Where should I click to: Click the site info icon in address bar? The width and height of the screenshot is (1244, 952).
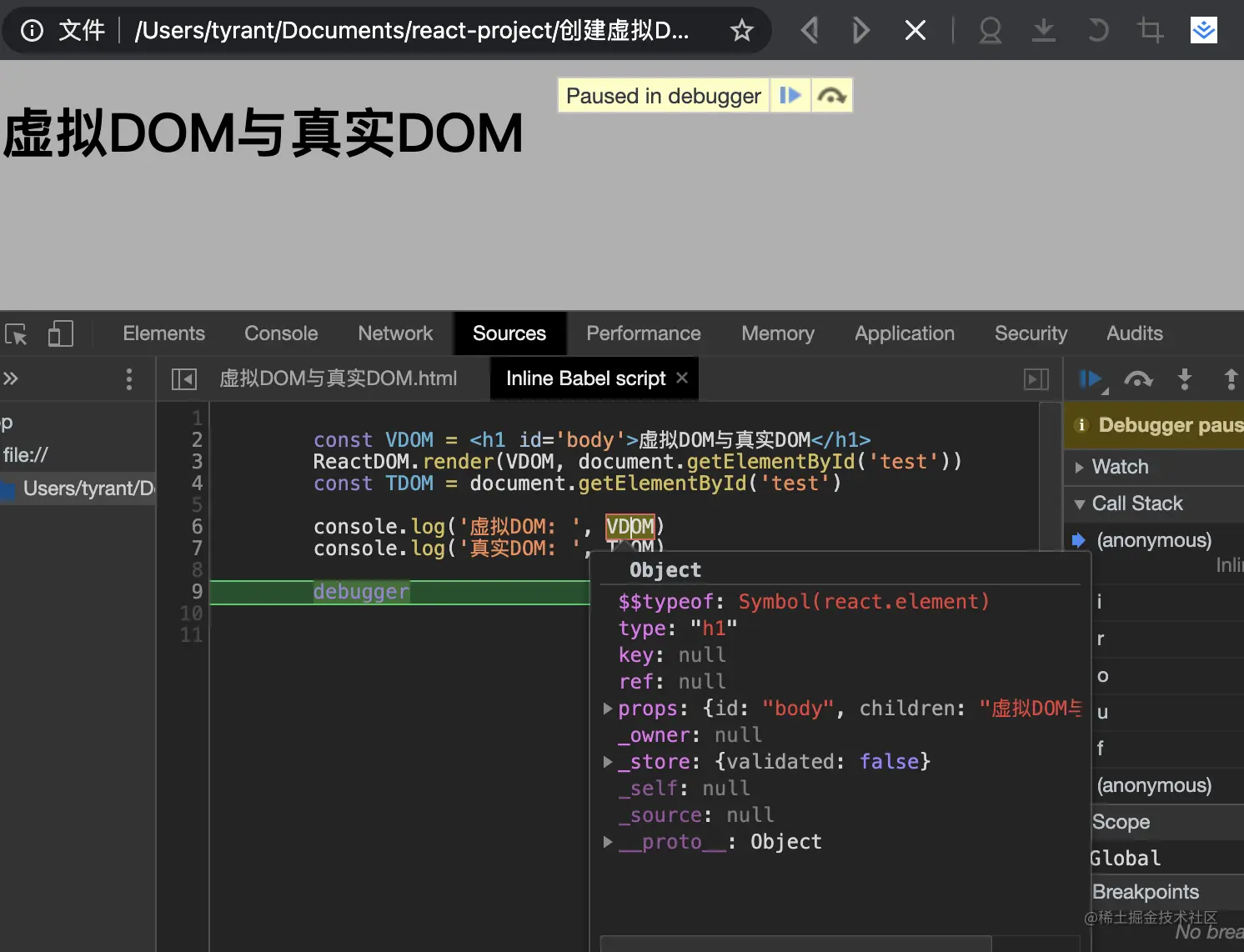32,31
